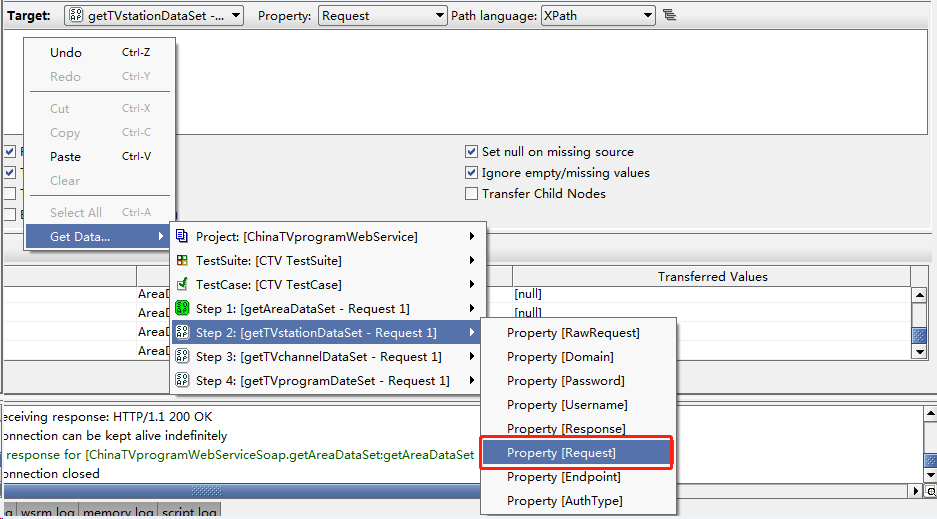Click the 'connection closed' log line
937x519 pixels.
point(51,474)
